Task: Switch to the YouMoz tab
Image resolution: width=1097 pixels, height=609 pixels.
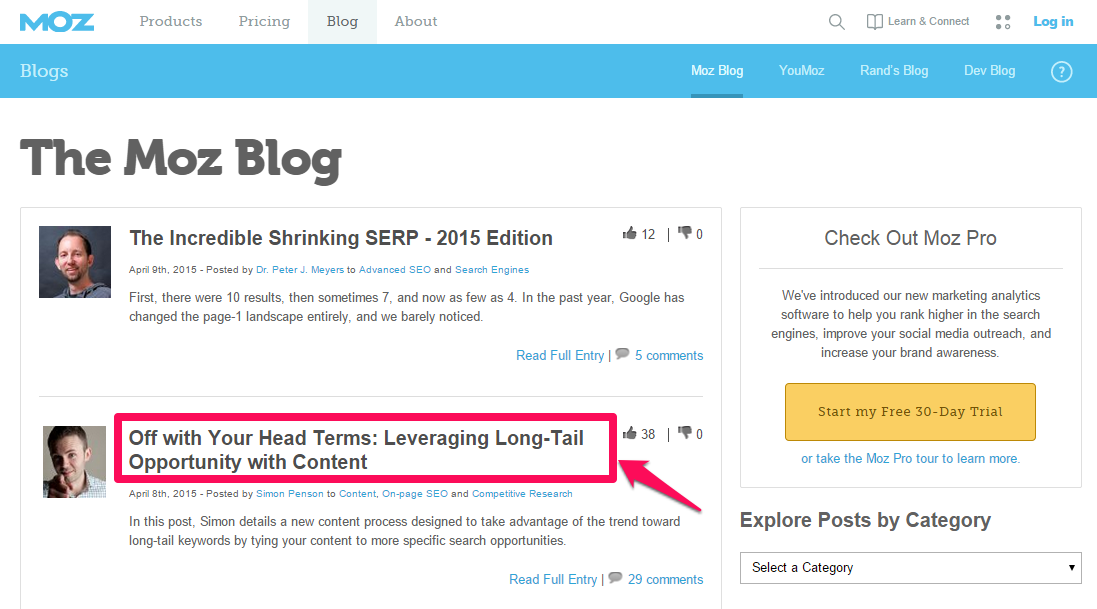Action: (801, 71)
